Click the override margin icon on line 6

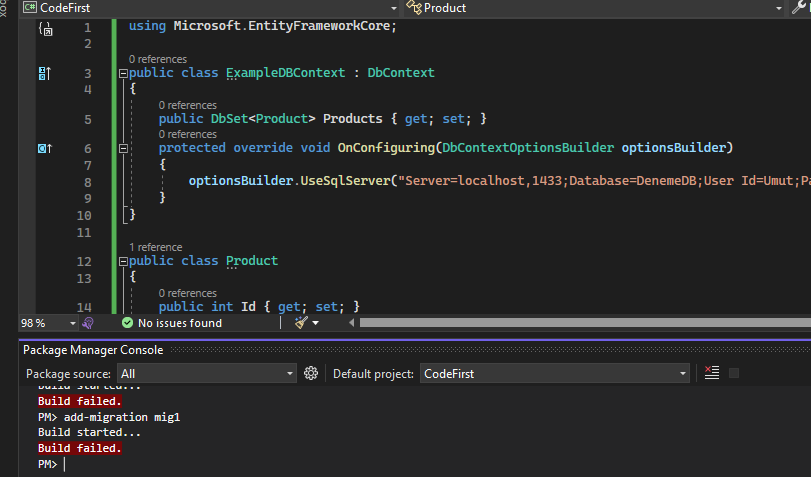coord(45,148)
